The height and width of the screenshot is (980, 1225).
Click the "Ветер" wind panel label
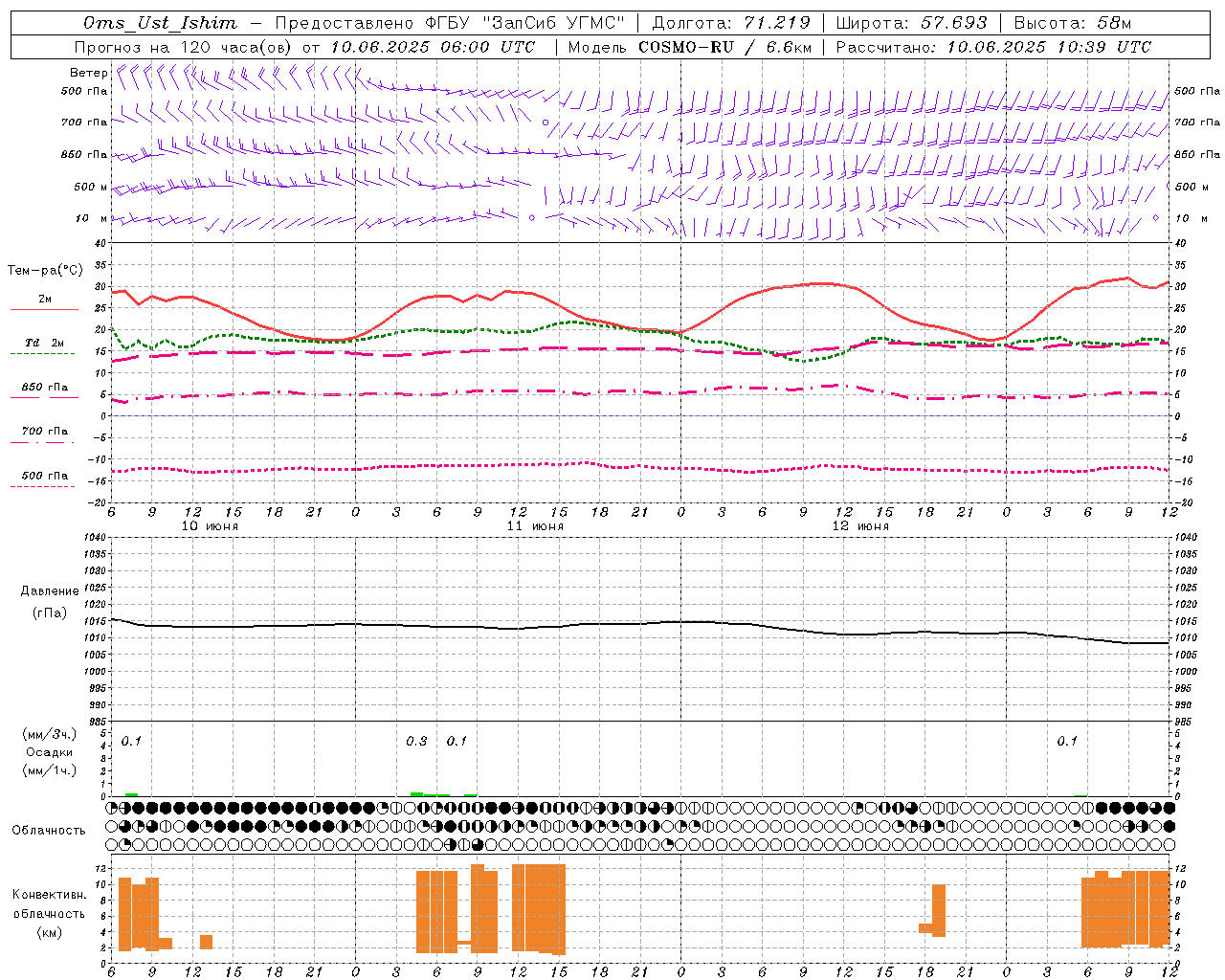[x=89, y=73]
